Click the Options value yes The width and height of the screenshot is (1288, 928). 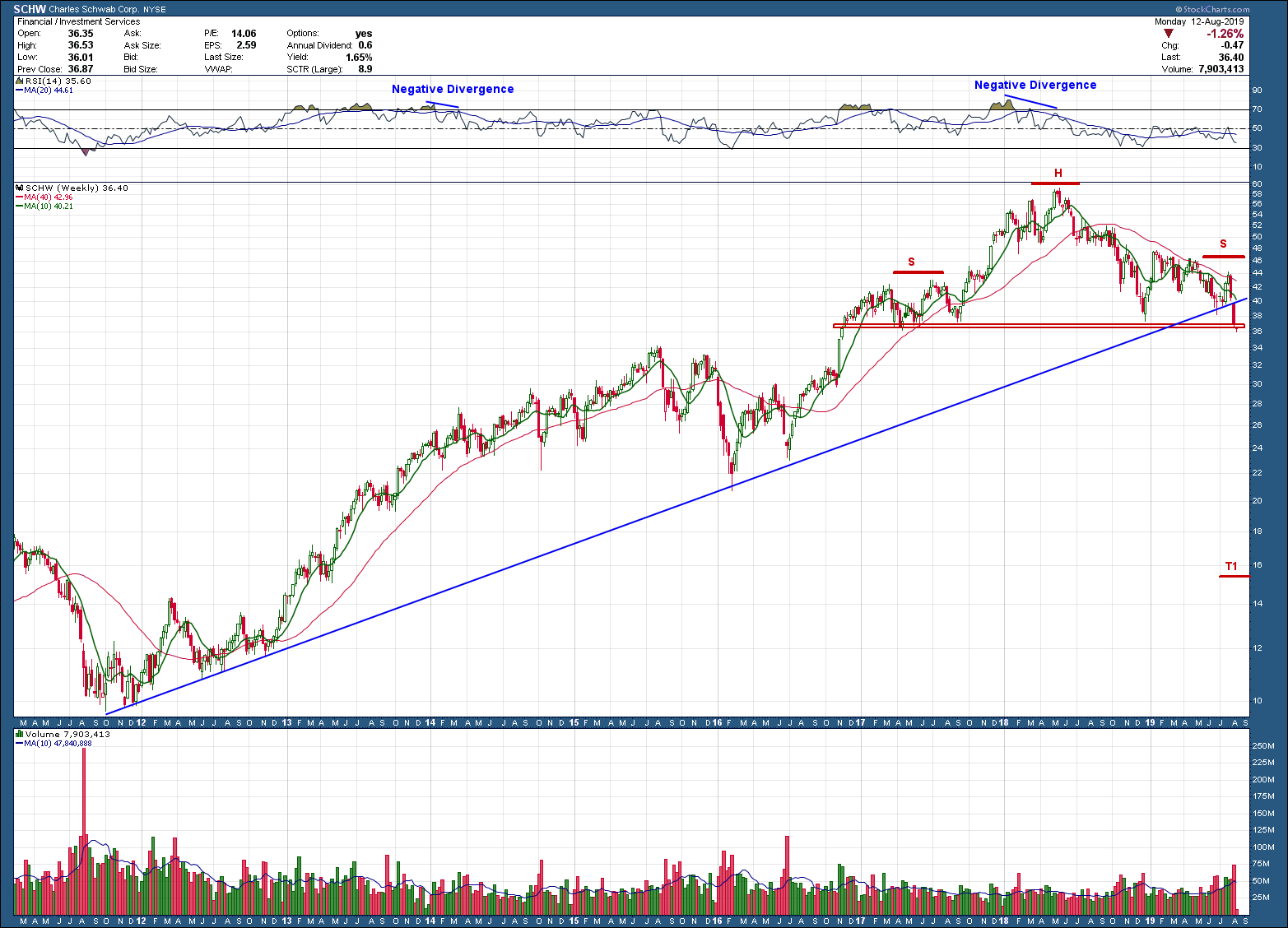click(363, 34)
